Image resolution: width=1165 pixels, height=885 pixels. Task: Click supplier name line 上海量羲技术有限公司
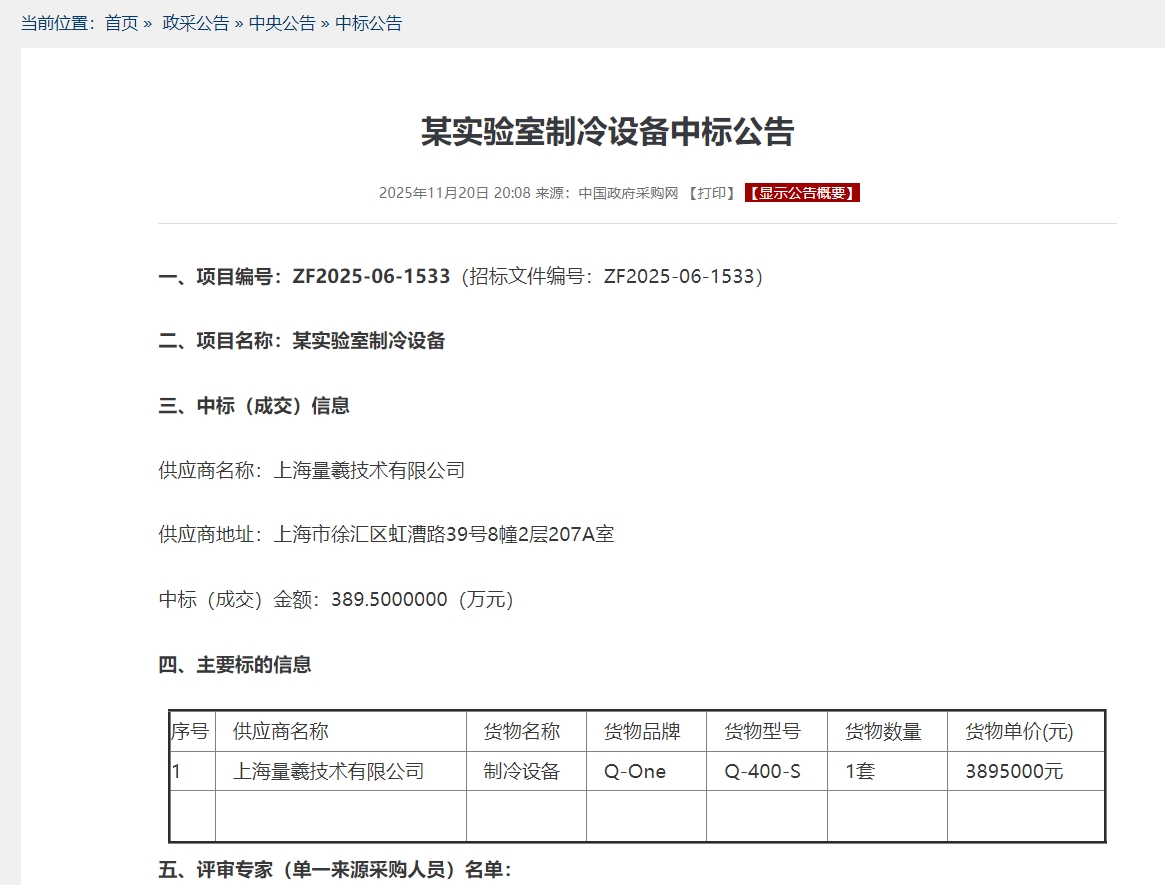[311, 470]
